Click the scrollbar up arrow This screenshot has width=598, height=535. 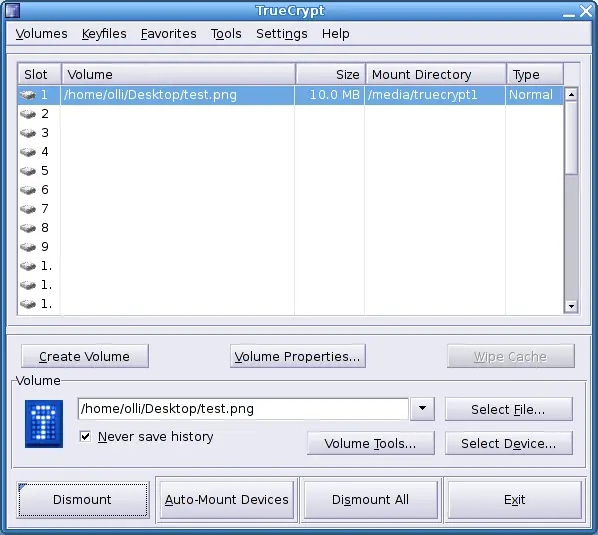(571, 94)
